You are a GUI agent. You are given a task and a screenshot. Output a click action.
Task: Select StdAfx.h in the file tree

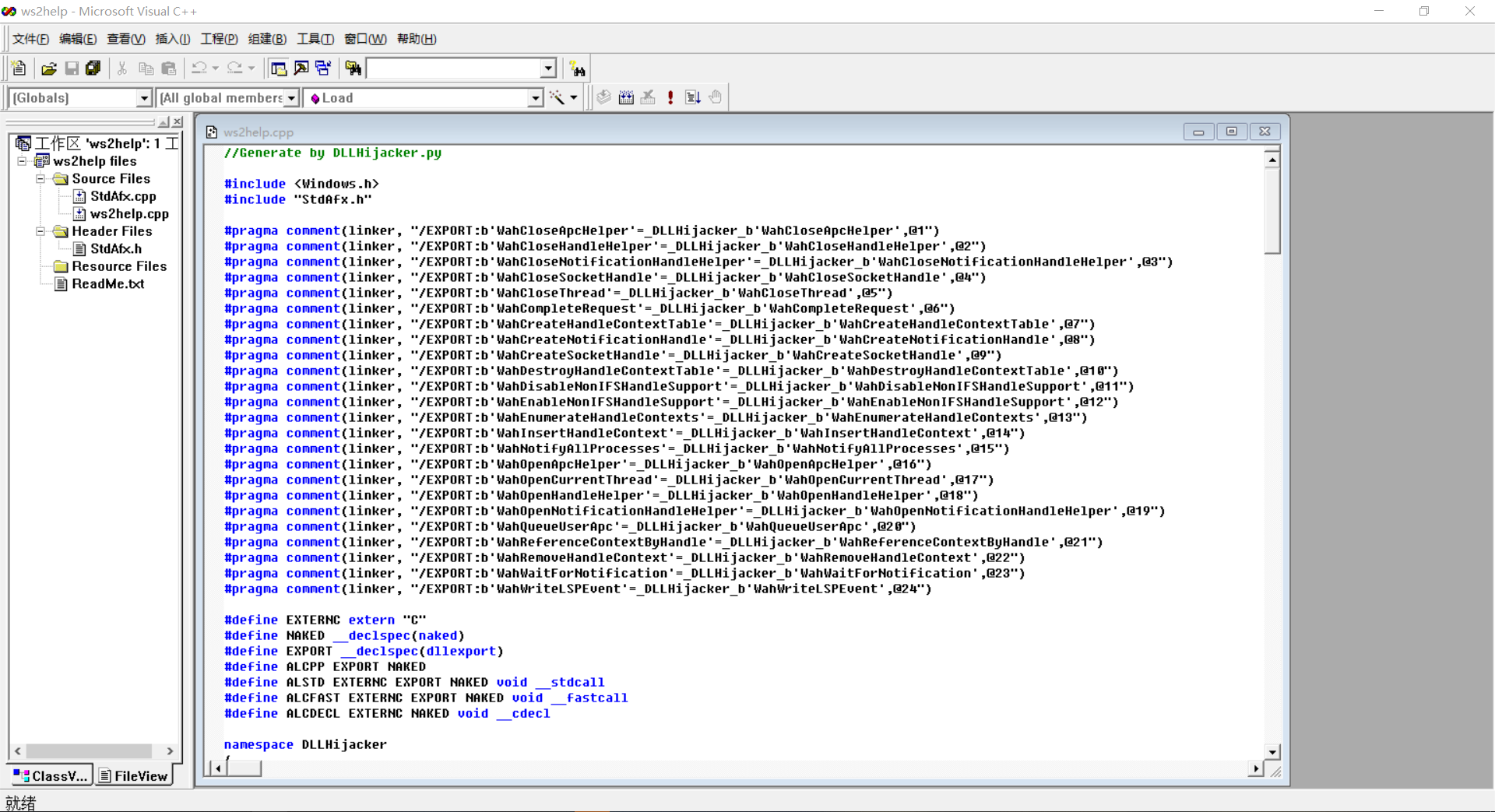[x=116, y=248]
